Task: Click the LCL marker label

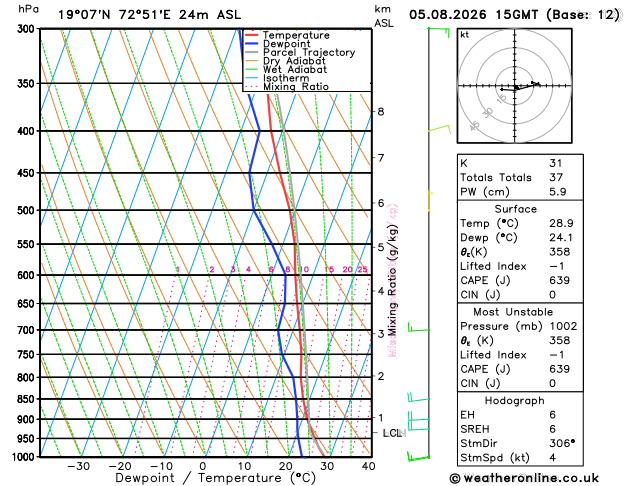Action: [394, 433]
